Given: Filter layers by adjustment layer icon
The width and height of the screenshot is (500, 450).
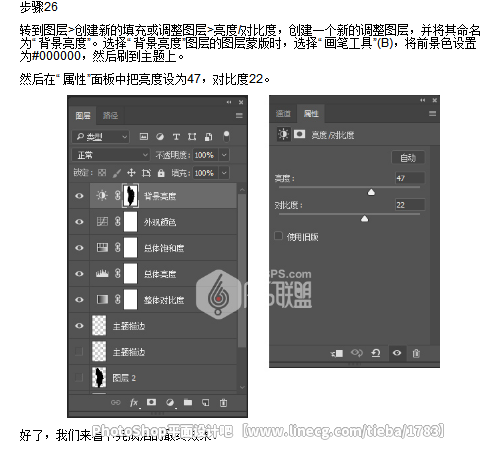Looking at the screenshot, I should [160, 136].
